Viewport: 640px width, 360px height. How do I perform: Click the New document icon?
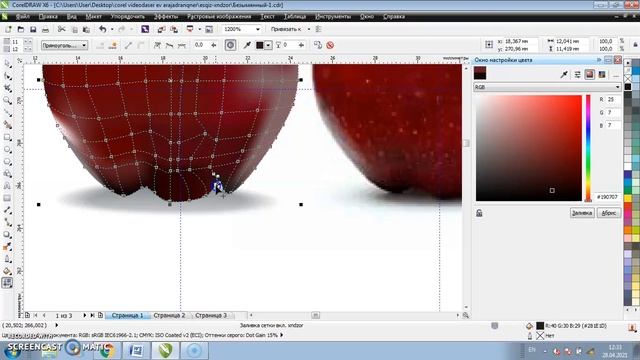(9, 29)
